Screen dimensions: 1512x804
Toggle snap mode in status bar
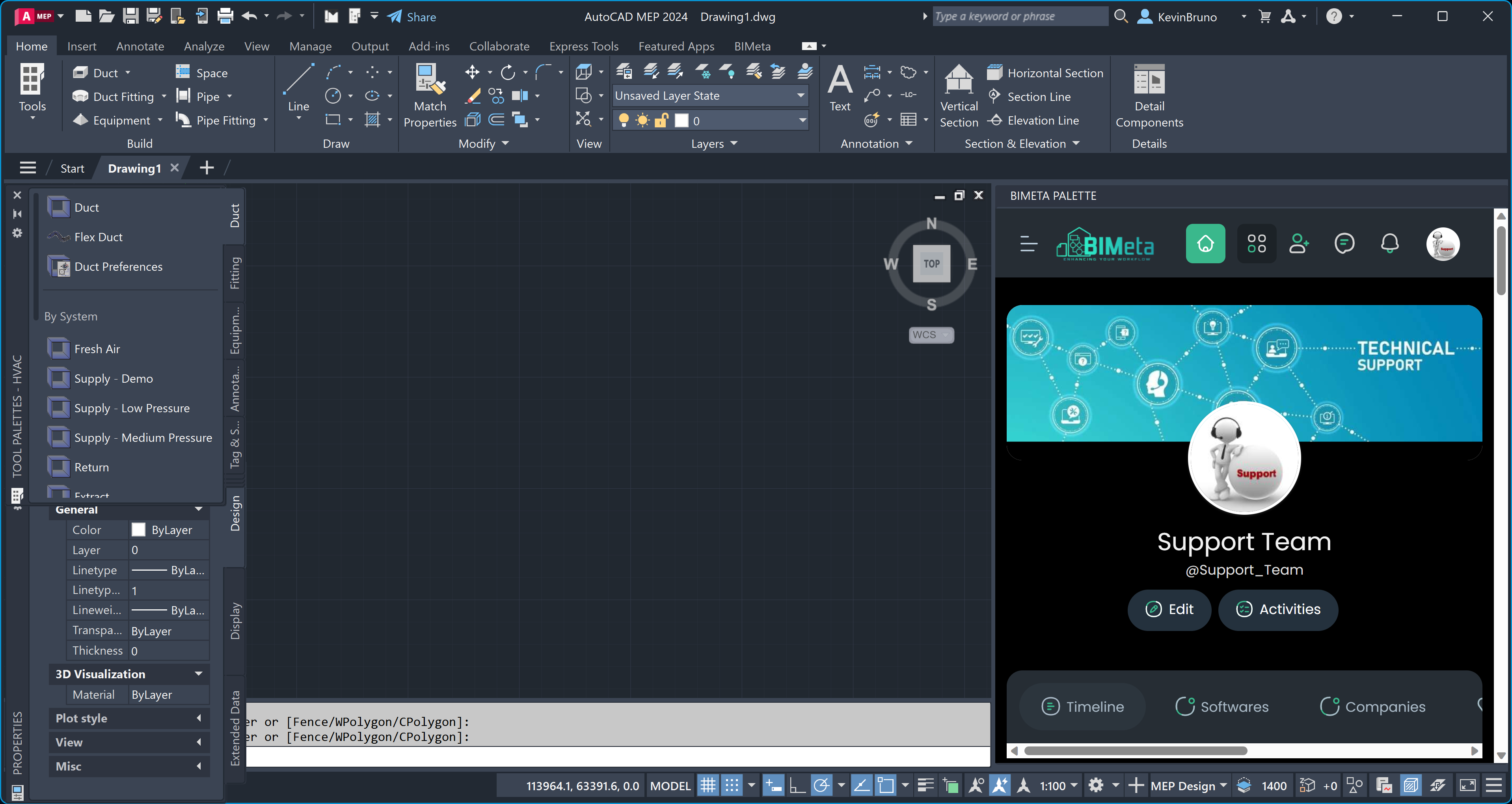coord(732,785)
